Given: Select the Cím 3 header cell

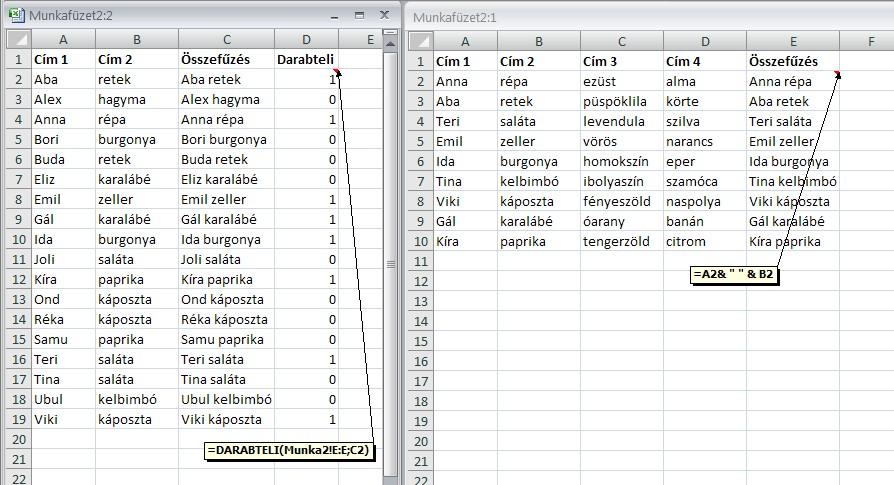Looking at the screenshot, I should [621, 62].
